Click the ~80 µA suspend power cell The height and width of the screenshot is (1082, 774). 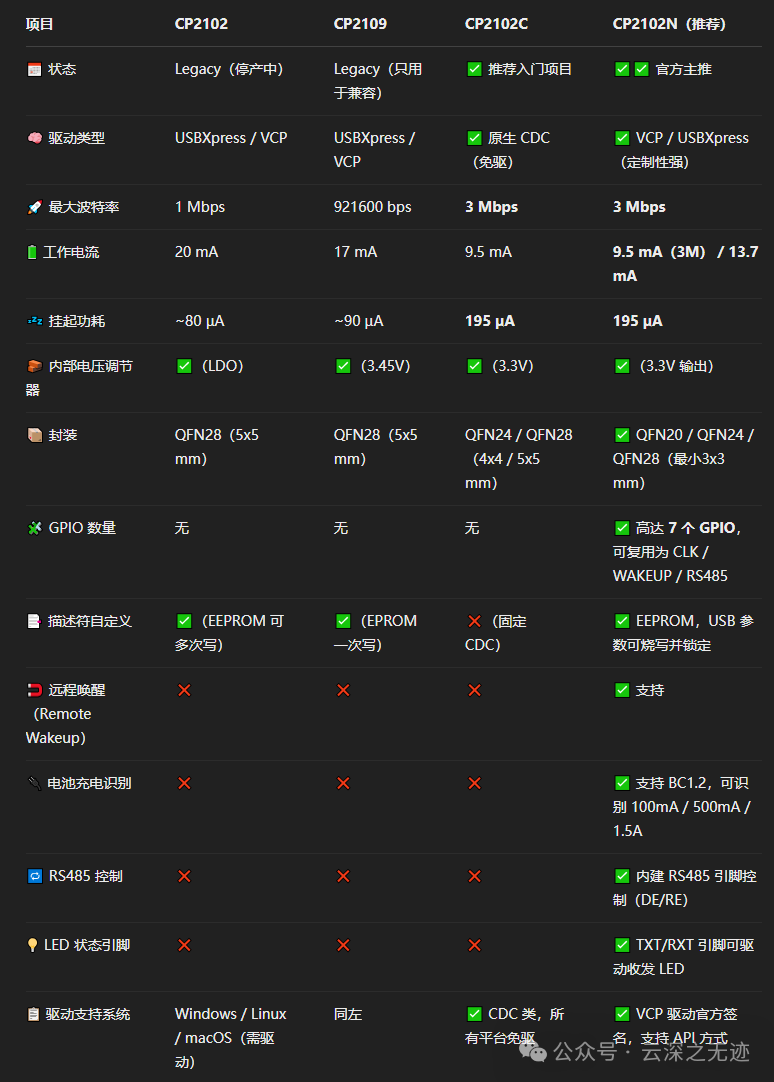coord(199,321)
